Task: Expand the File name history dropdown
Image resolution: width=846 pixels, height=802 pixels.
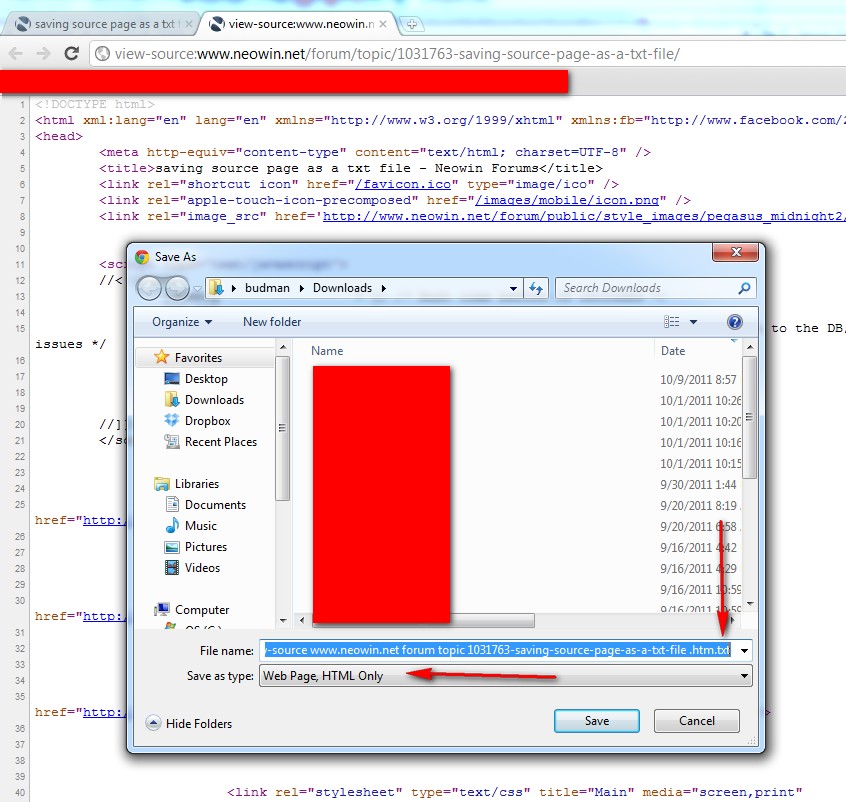Action: tap(743, 650)
